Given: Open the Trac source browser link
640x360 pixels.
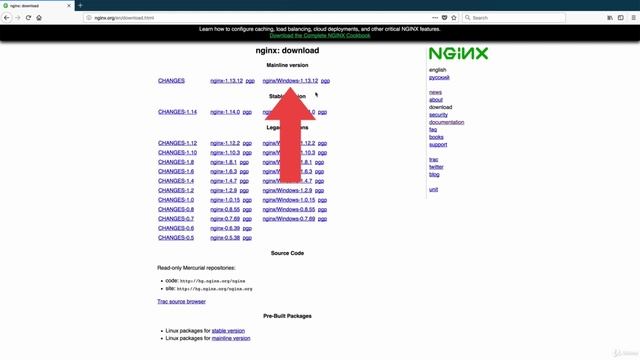Looking at the screenshot, I should point(181,302).
